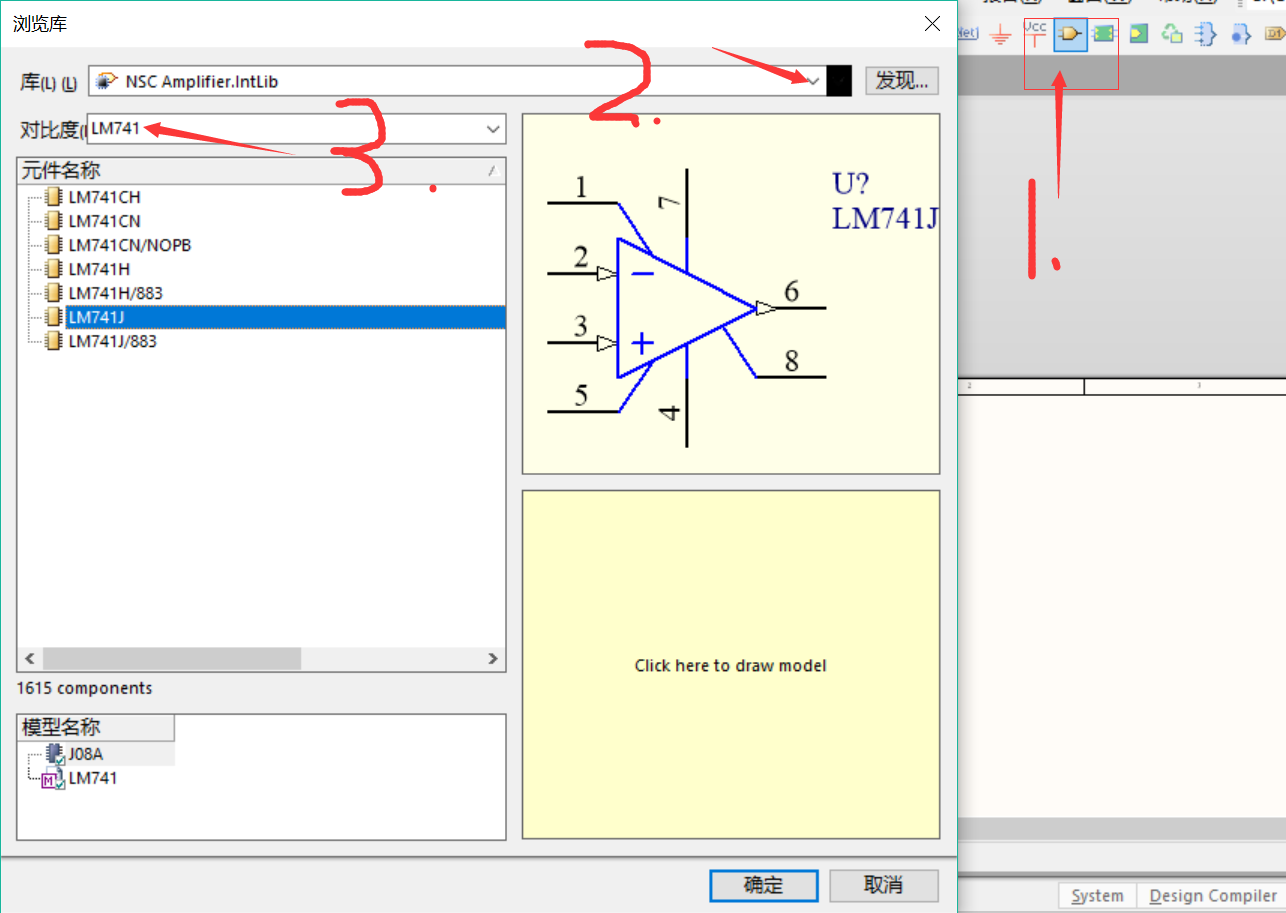Click the 发现... find button

902,81
